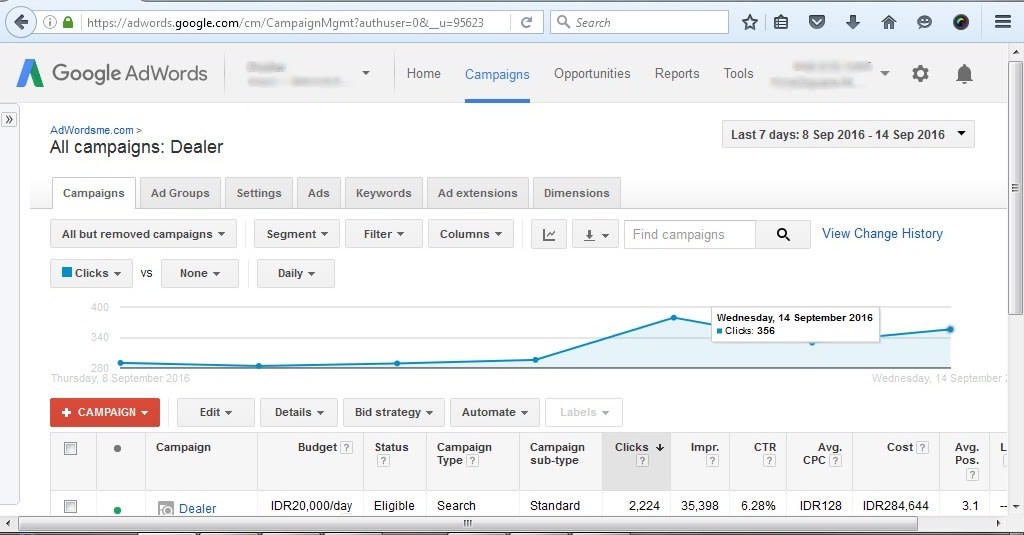Tick the select-all campaigns header checkbox
Viewport: 1024px width, 535px height.
pos(70,448)
